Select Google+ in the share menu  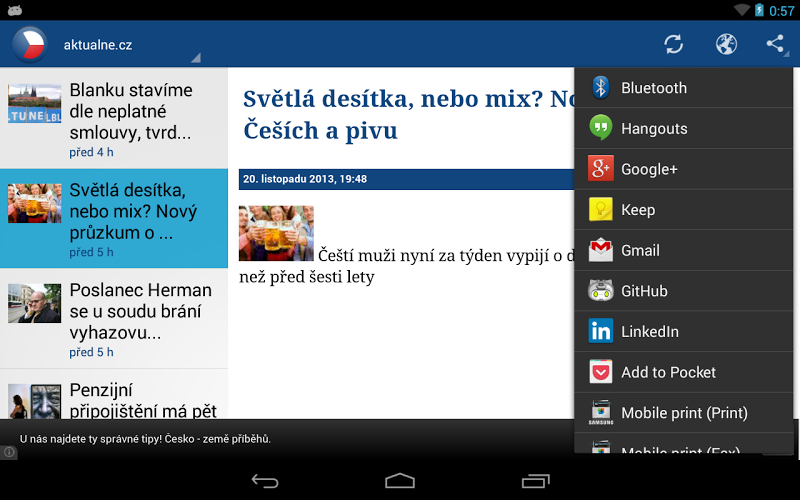pos(683,169)
